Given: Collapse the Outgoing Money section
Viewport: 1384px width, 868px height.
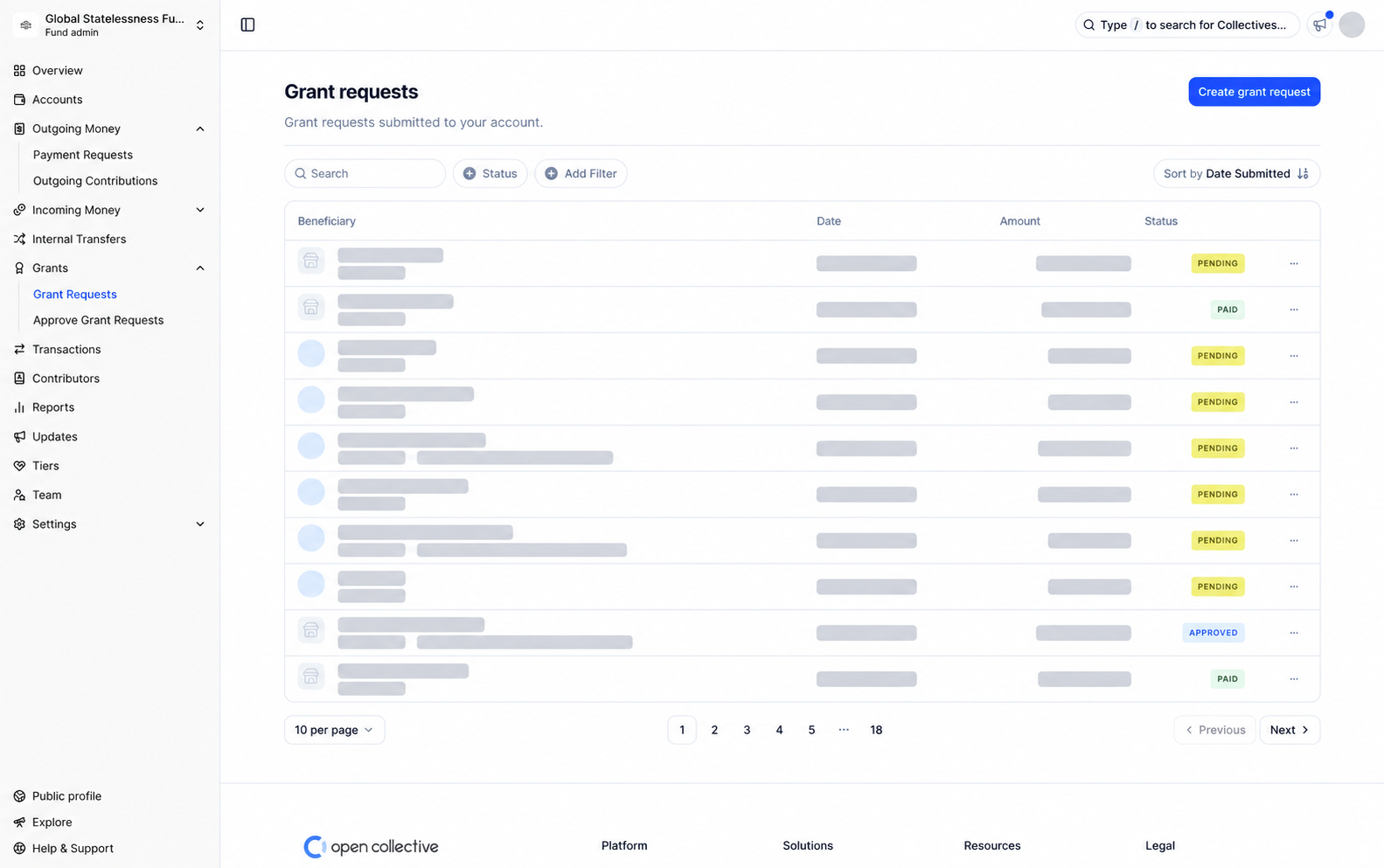Looking at the screenshot, I should [200, 129].
